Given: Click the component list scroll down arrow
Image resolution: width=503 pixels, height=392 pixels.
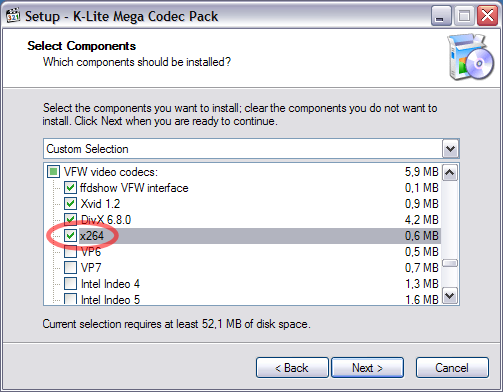Looking at the screenshot, I should (x=450, y=296).
